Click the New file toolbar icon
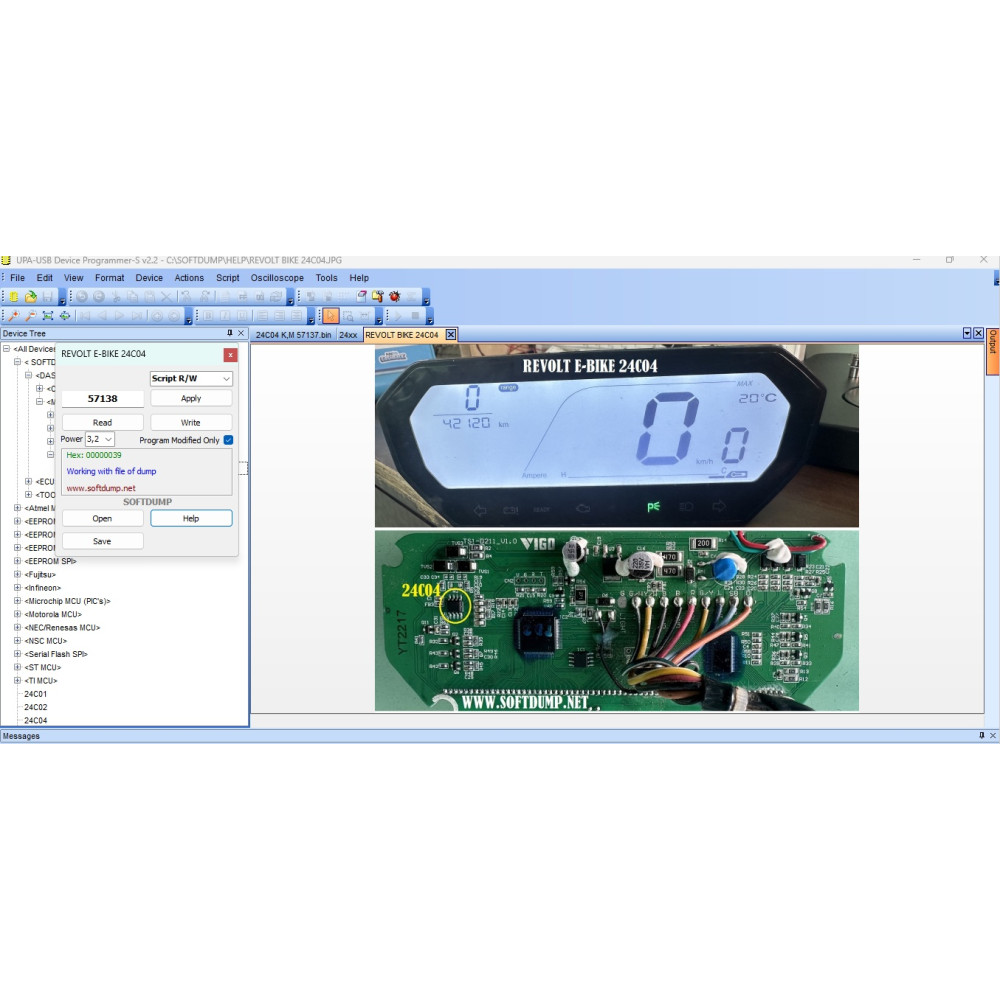Viewport: 1000px width, 1000px height. pos(13,297)
